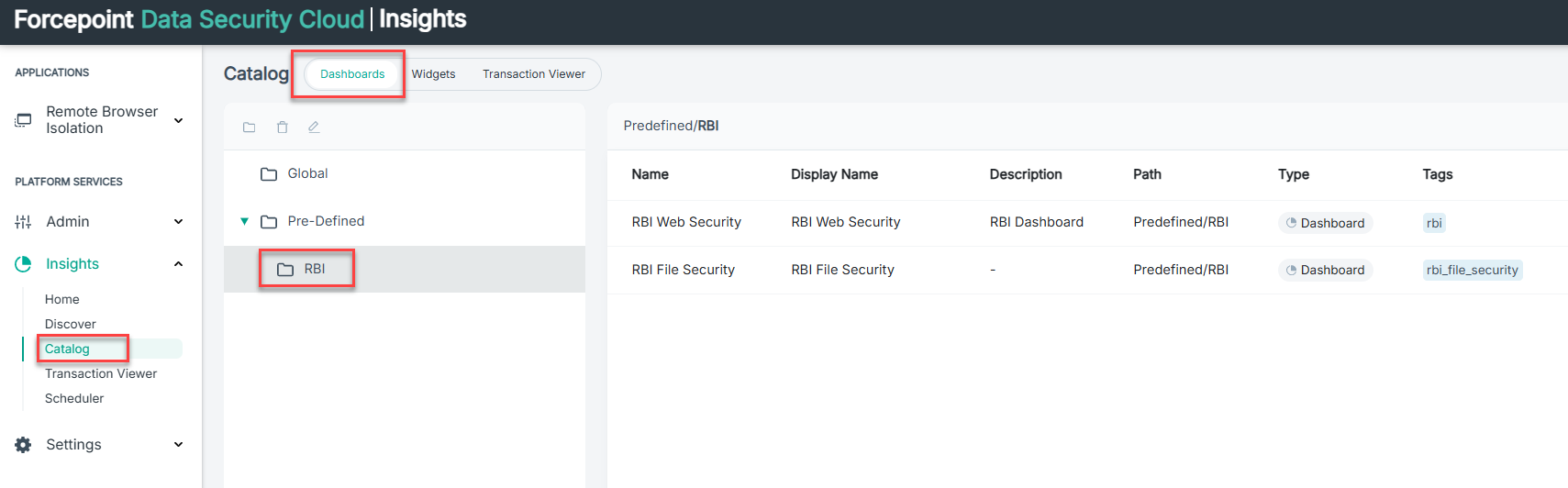
Task: Open Discover under Insights
Action: [71, 324]
